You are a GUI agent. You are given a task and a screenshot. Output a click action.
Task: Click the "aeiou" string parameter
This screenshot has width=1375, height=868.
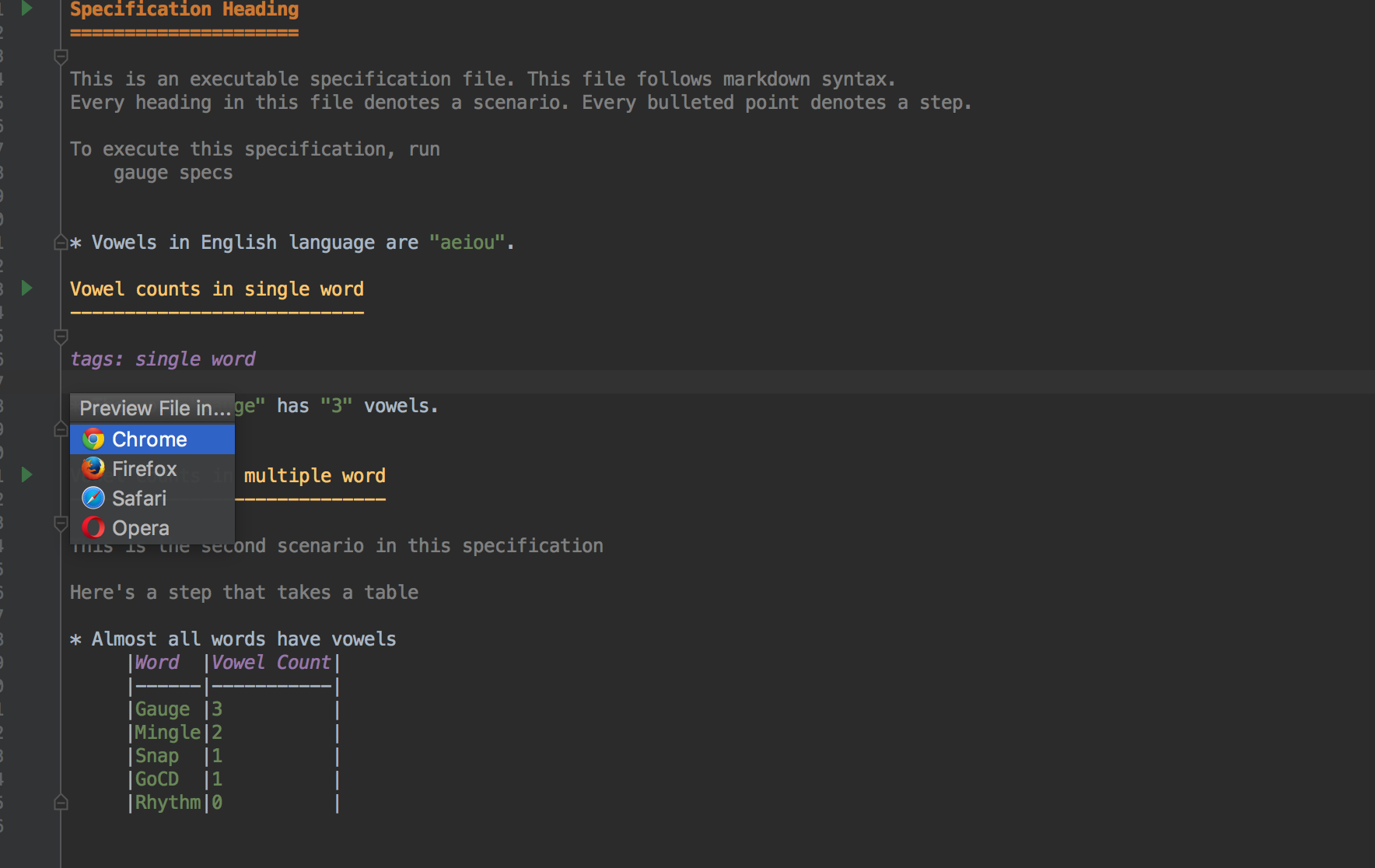pos(467,243)
